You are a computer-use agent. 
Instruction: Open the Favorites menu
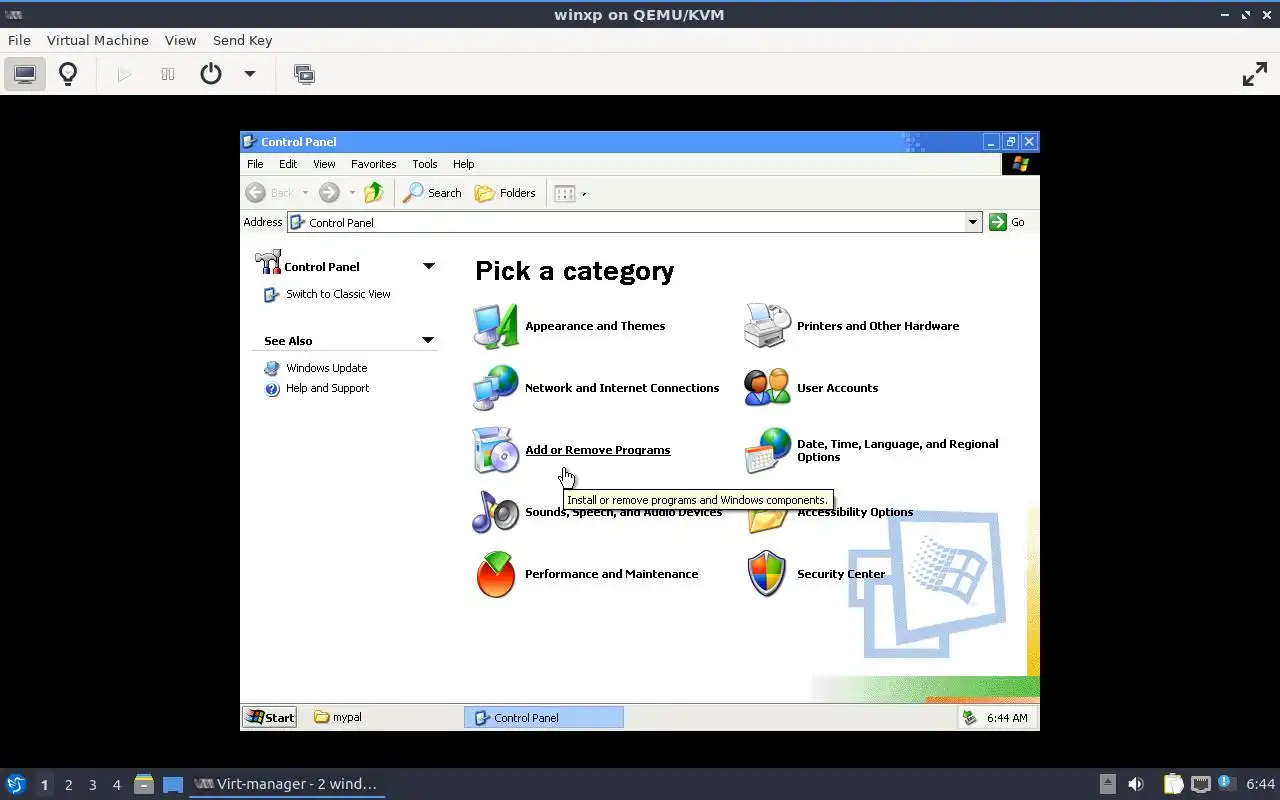point(374,164)
